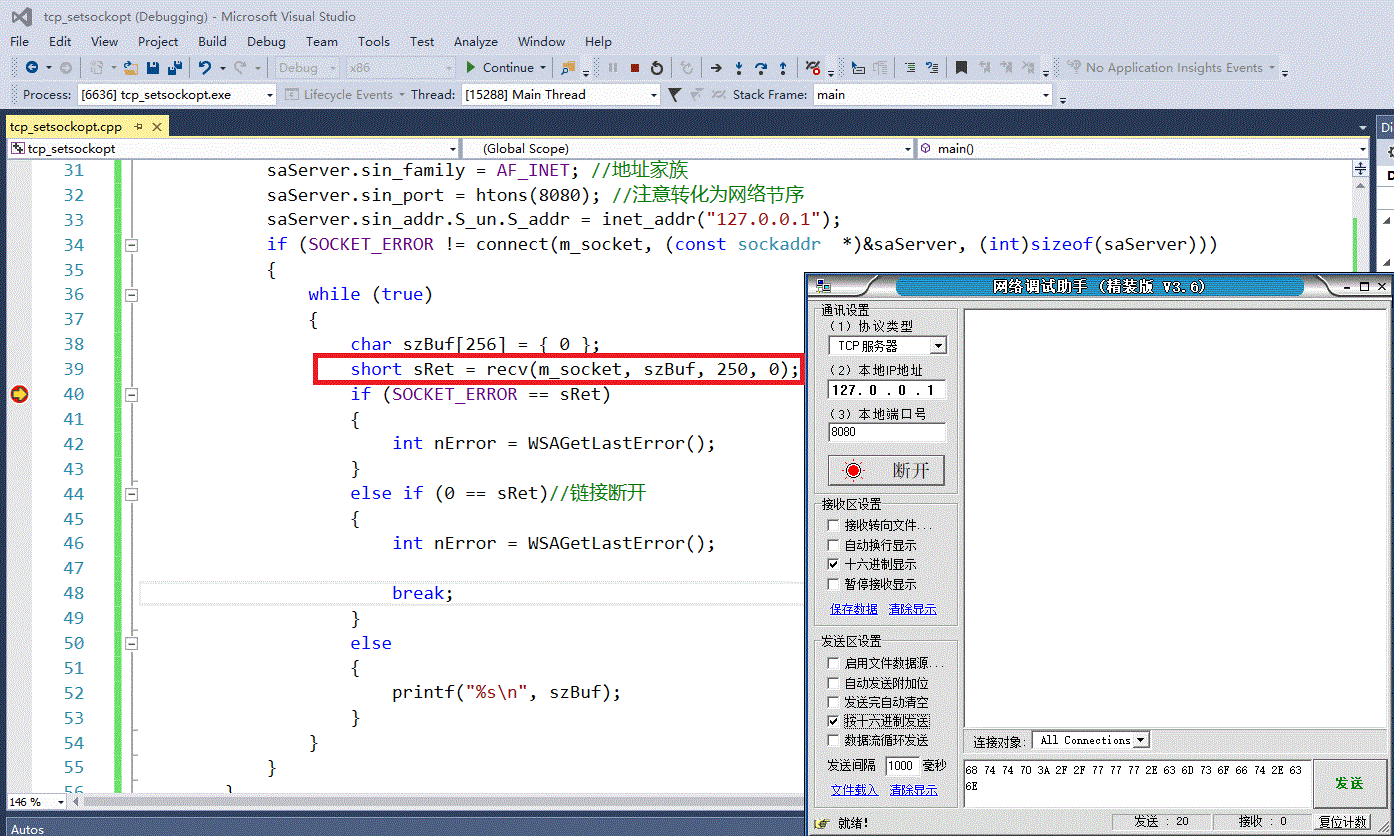The width and height of the screenshot is (1394, 836).
Task: Click the hex send data text box
Action: [x=1137, y=784]
